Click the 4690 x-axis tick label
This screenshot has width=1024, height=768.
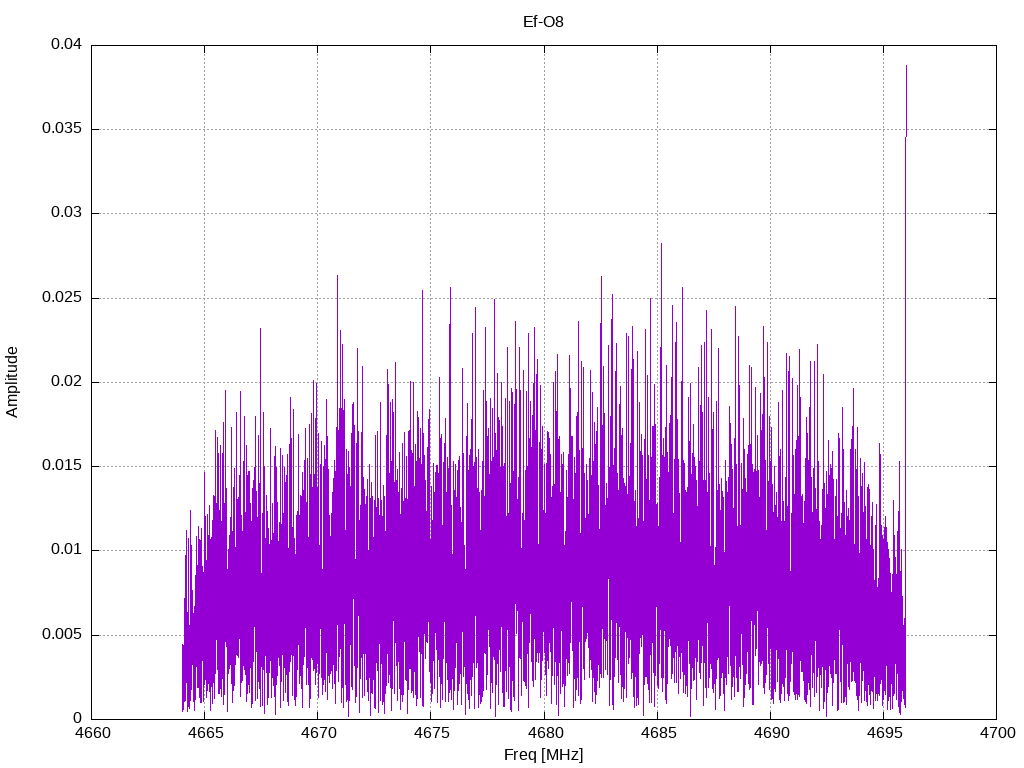770,733
